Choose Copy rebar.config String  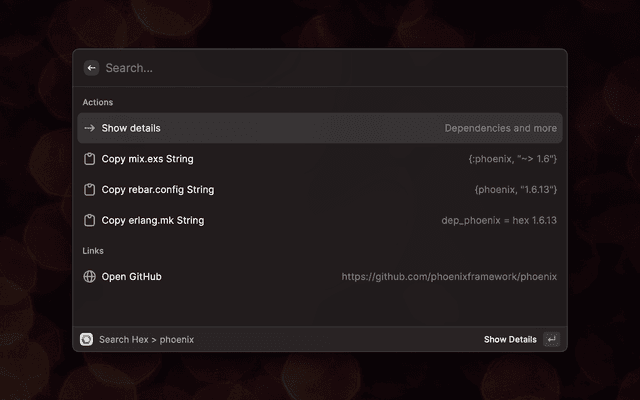[x=157, y=190]
